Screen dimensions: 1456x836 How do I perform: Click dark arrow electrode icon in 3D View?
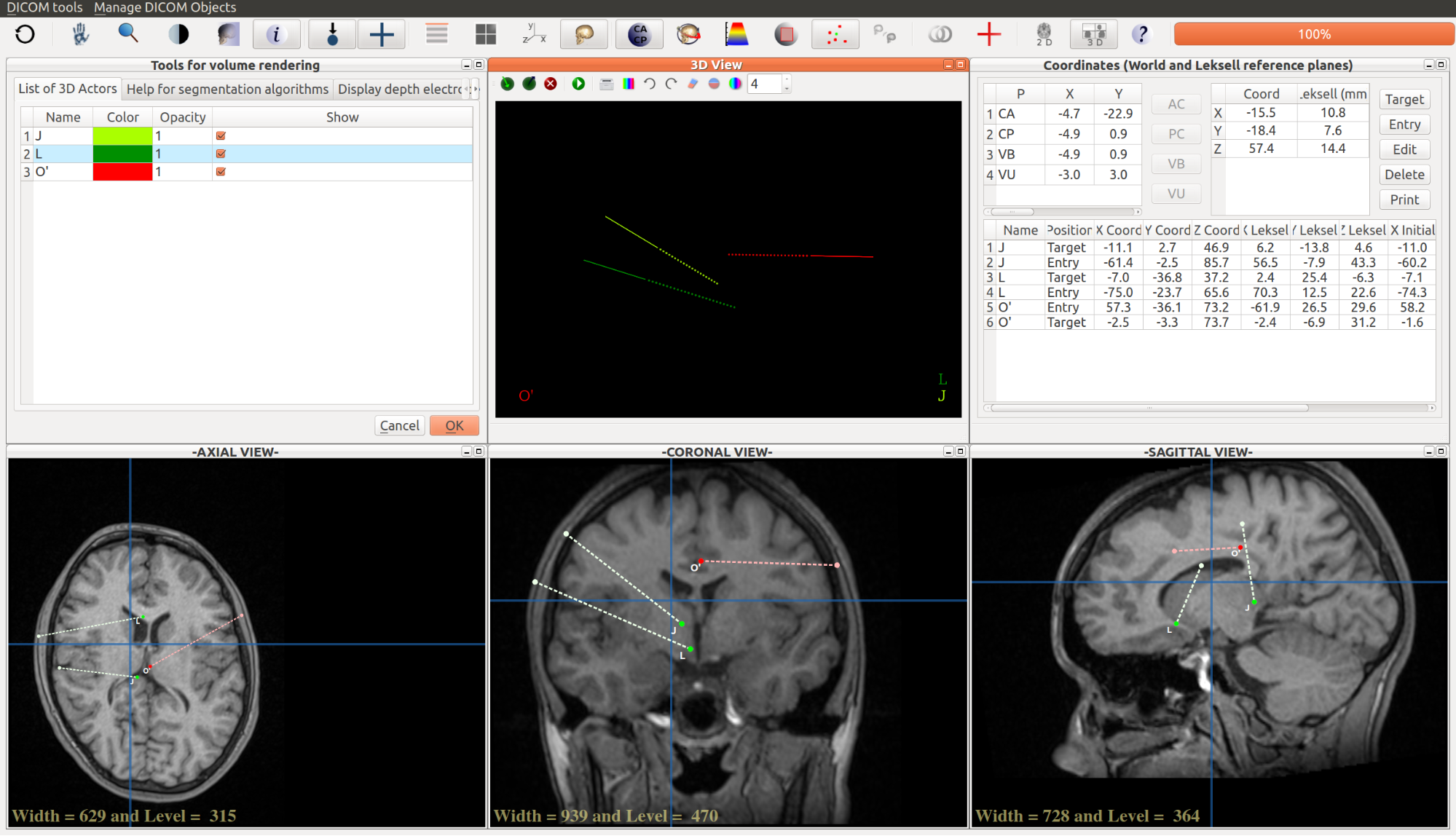[530, 84]
